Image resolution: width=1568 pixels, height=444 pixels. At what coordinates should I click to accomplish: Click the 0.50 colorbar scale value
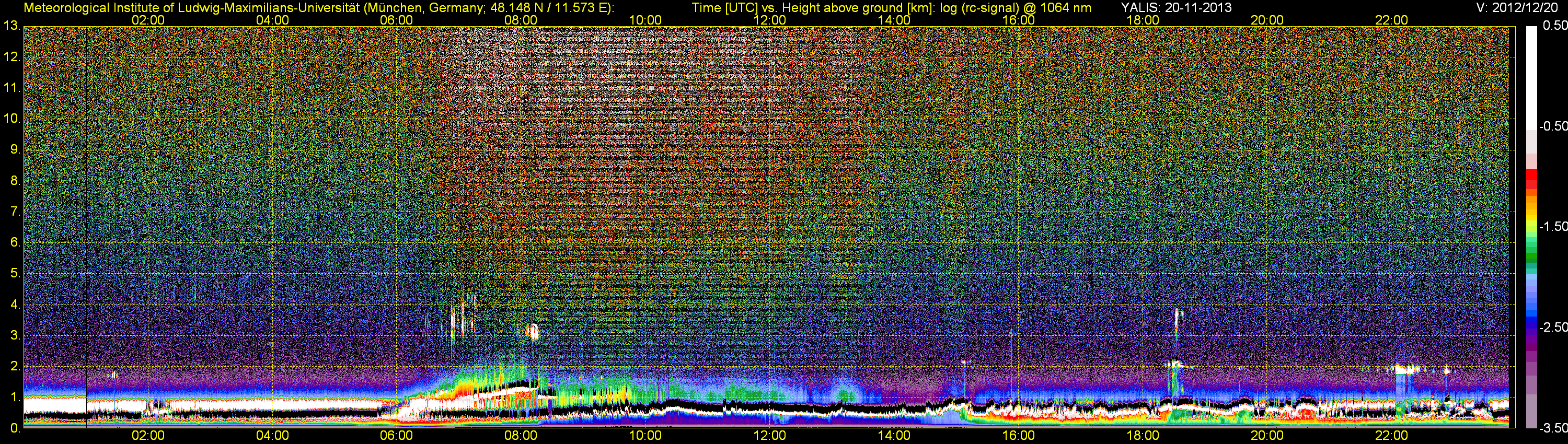1555,26
